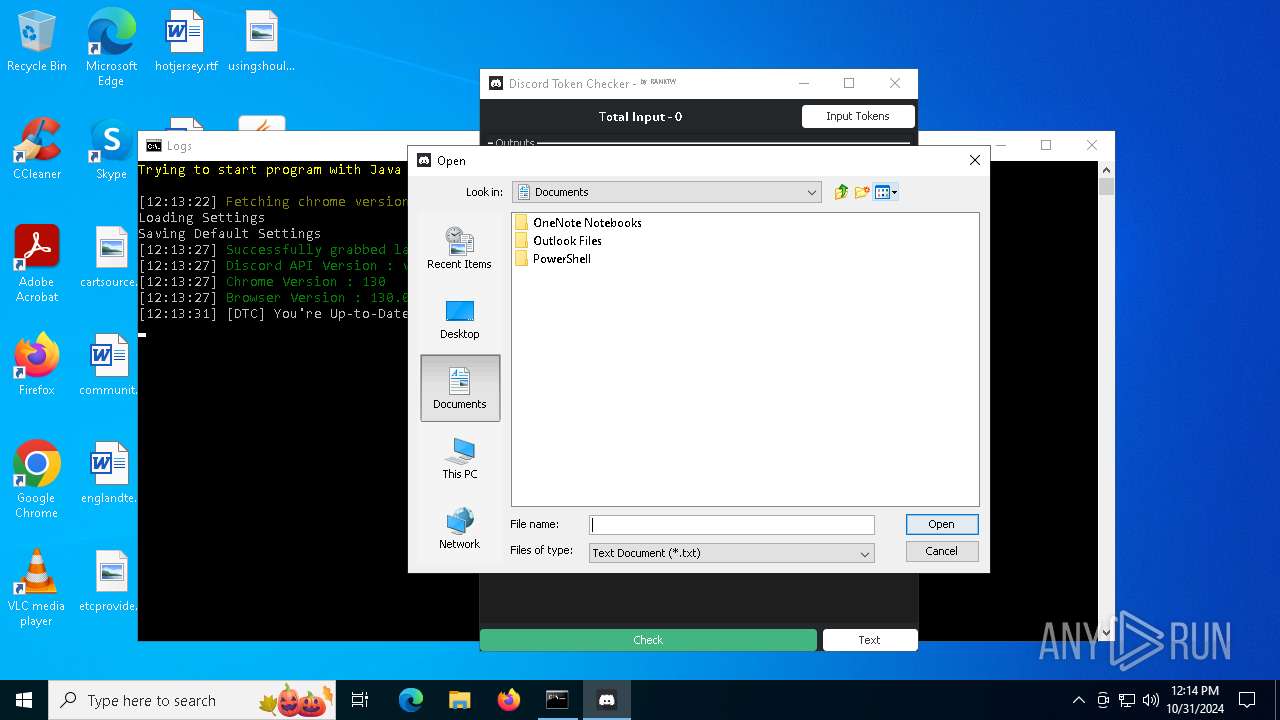Select the OneNote Notebooks folder
The image size is (1280, 720).
578,223
